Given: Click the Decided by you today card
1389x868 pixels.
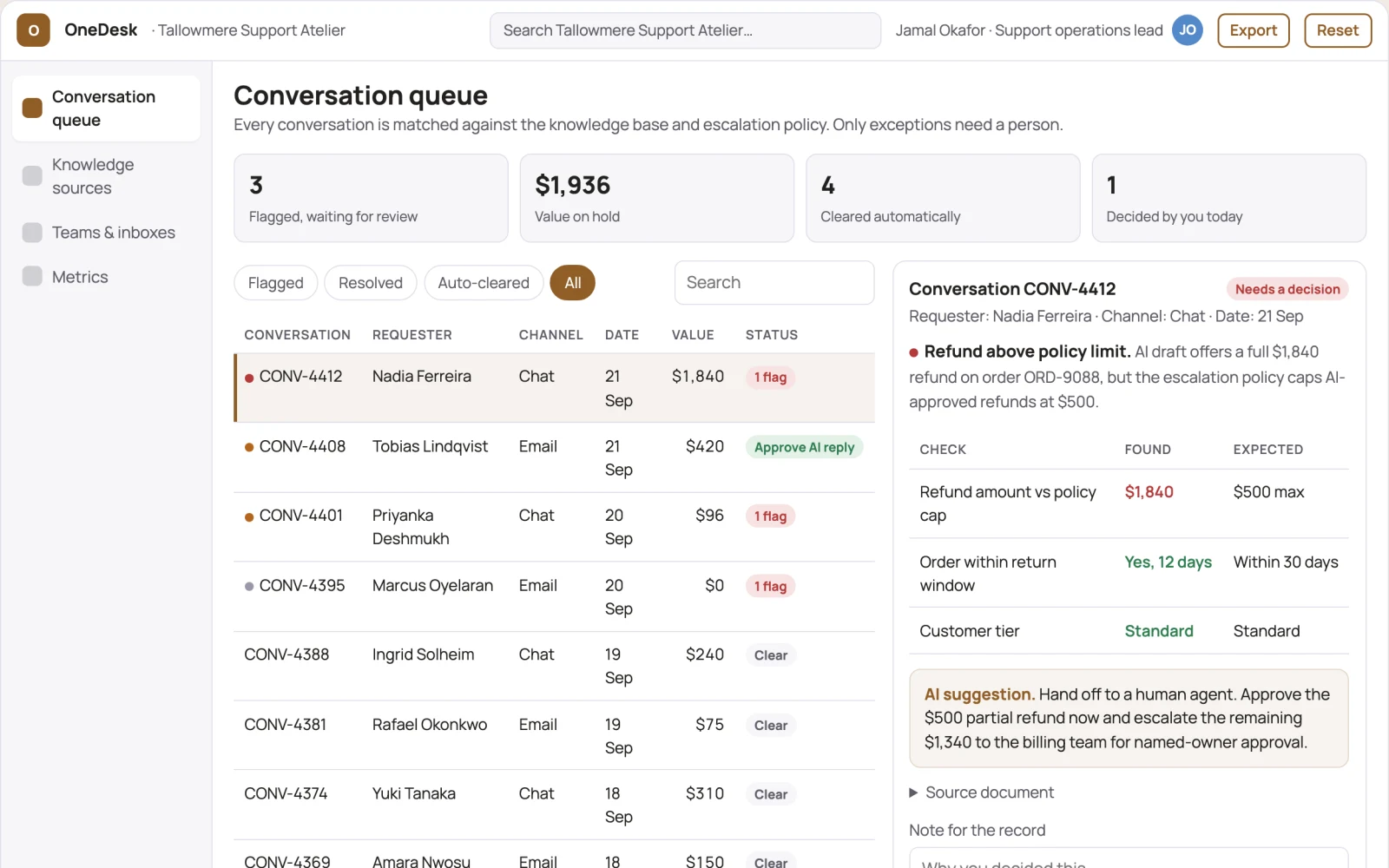Looking at the screenshot, I should click(1229, 198).
